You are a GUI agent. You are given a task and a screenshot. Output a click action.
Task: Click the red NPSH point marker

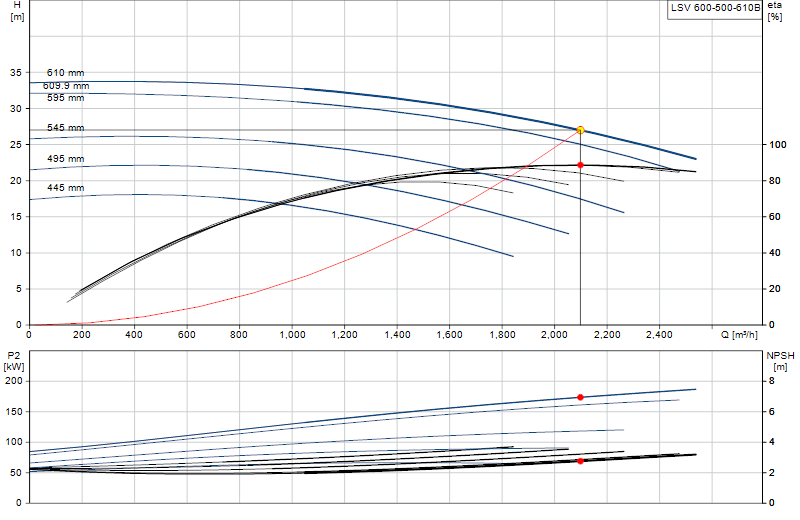(x=580, y=461)
